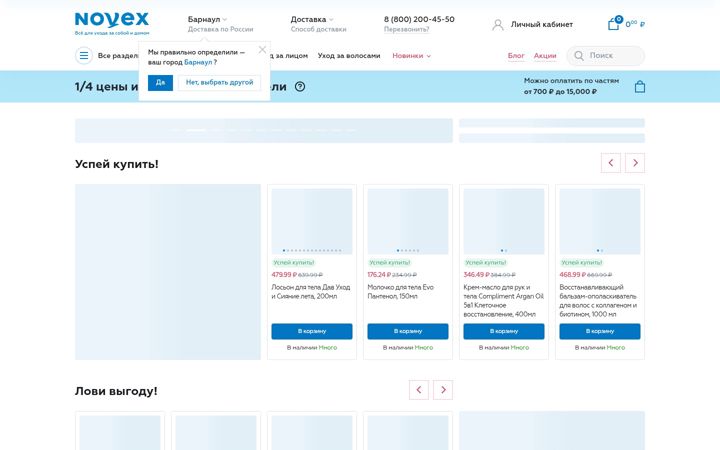
Task: Click the бальзам-ополаскиватель product image placeholder
Action: [600, 221]
